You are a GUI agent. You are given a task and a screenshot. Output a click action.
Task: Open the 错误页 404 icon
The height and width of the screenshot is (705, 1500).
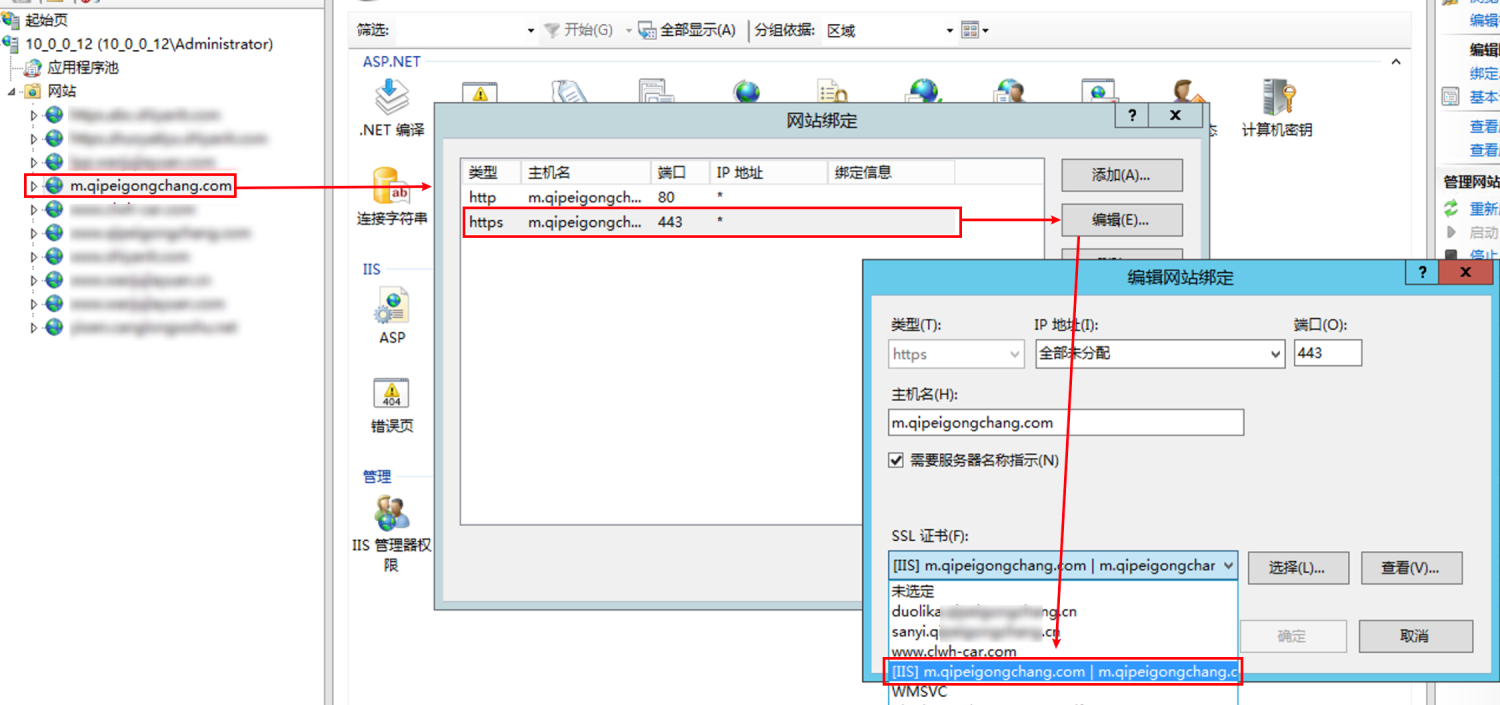click(391, 394)
